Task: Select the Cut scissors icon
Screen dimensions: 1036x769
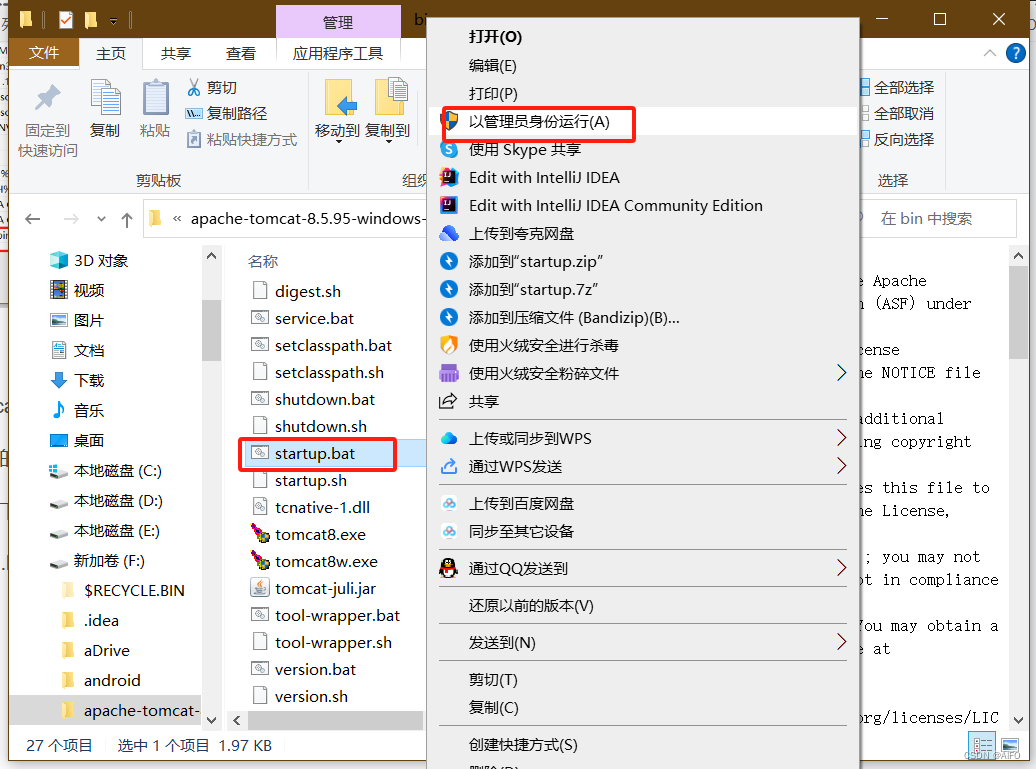Action: [x=194, y=87]
